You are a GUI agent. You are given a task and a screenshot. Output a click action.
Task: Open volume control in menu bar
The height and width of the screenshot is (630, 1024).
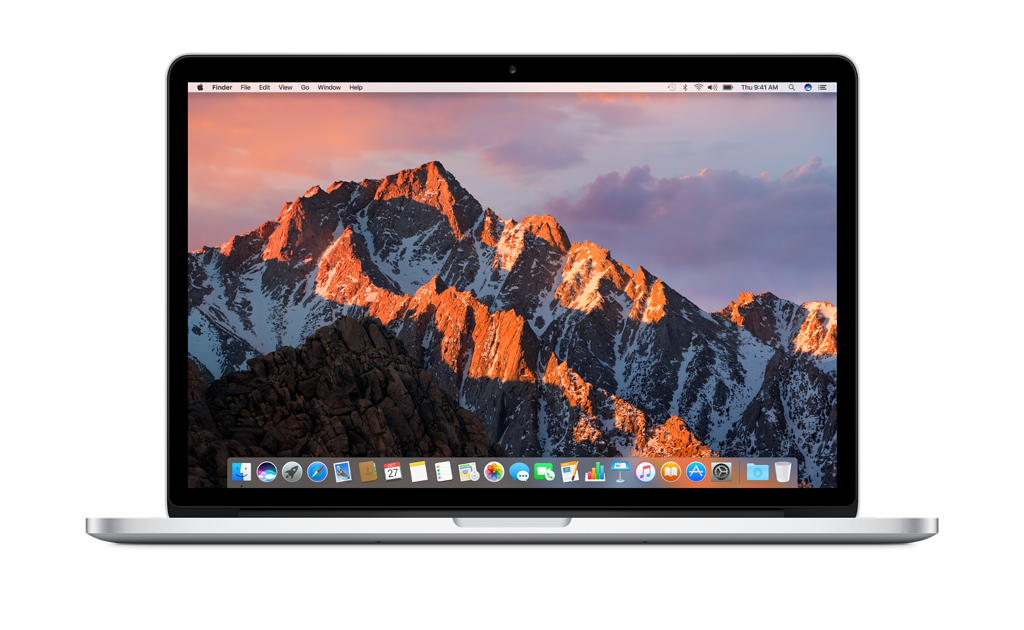pos(712,87)
